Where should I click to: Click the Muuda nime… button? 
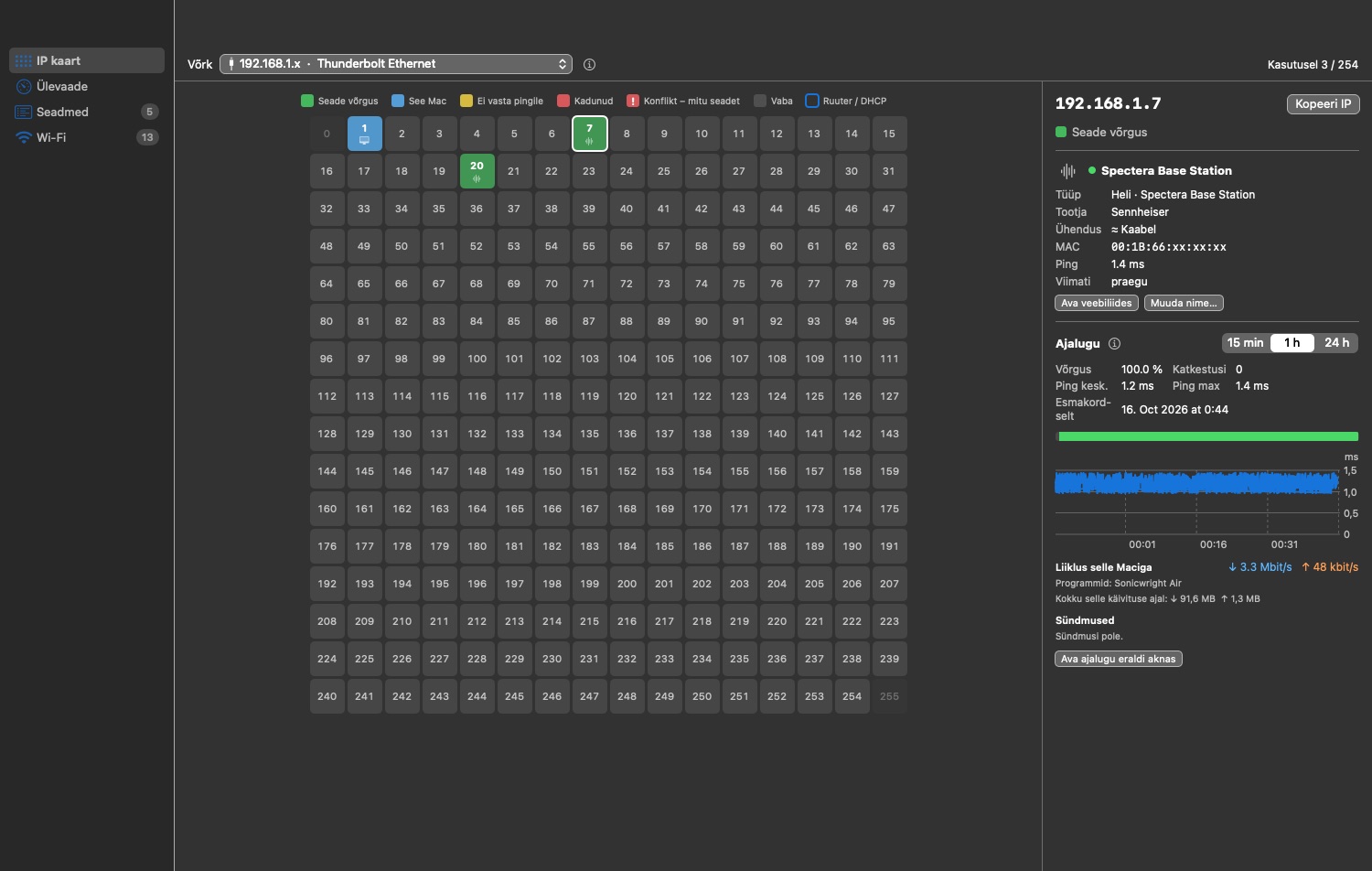(x=1184, y=303)
